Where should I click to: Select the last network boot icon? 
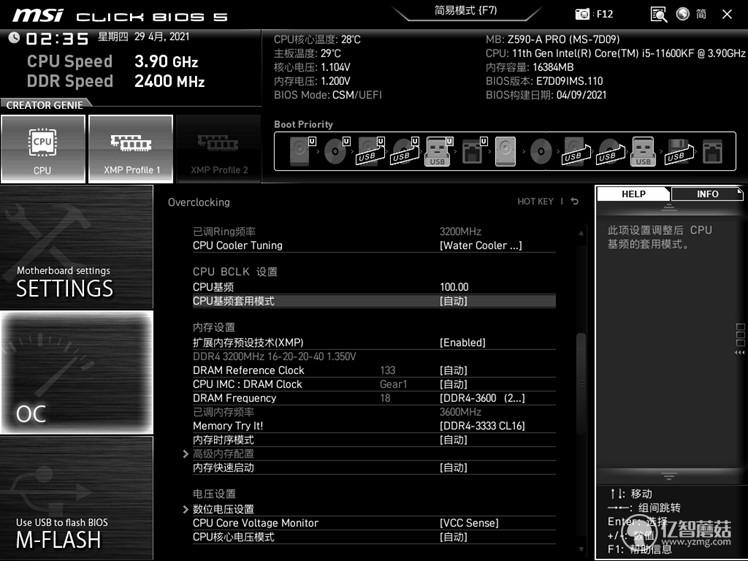712,151
